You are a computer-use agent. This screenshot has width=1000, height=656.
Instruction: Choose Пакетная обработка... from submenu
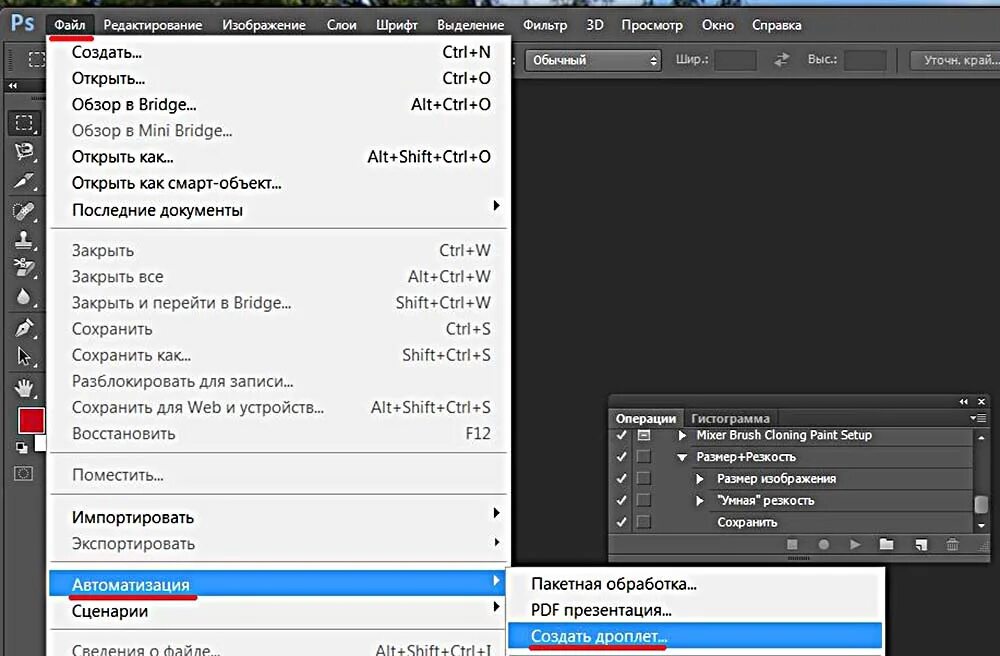tap(695, 584)
